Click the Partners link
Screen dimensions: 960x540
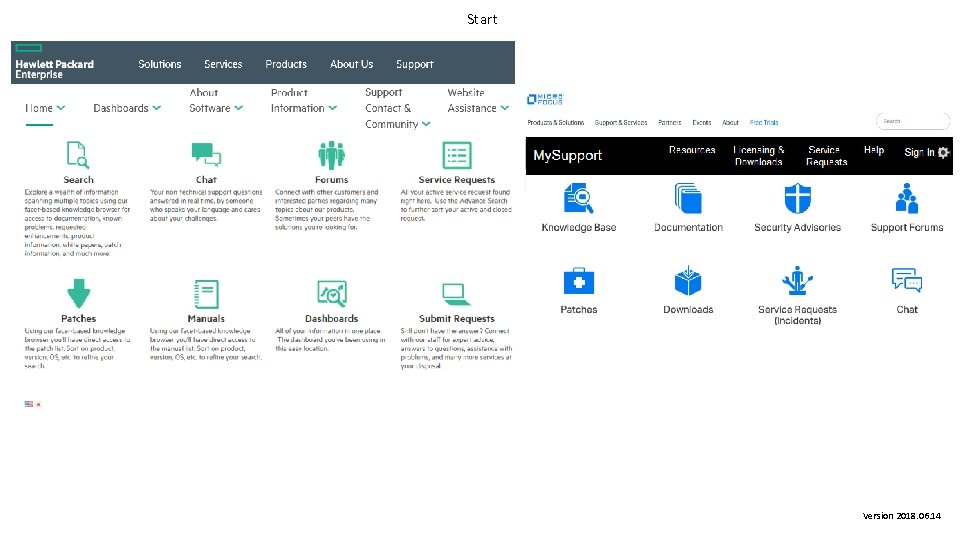tap(669, 122)
